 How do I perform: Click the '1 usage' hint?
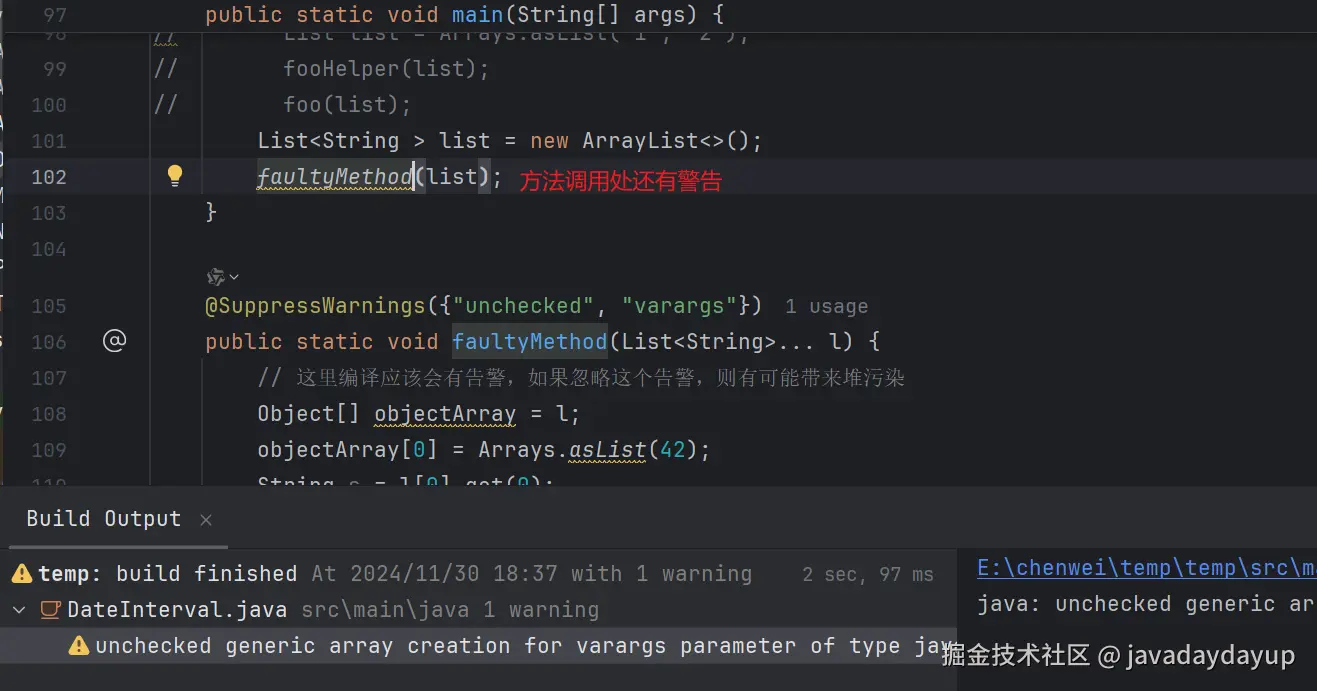(826, 307)
